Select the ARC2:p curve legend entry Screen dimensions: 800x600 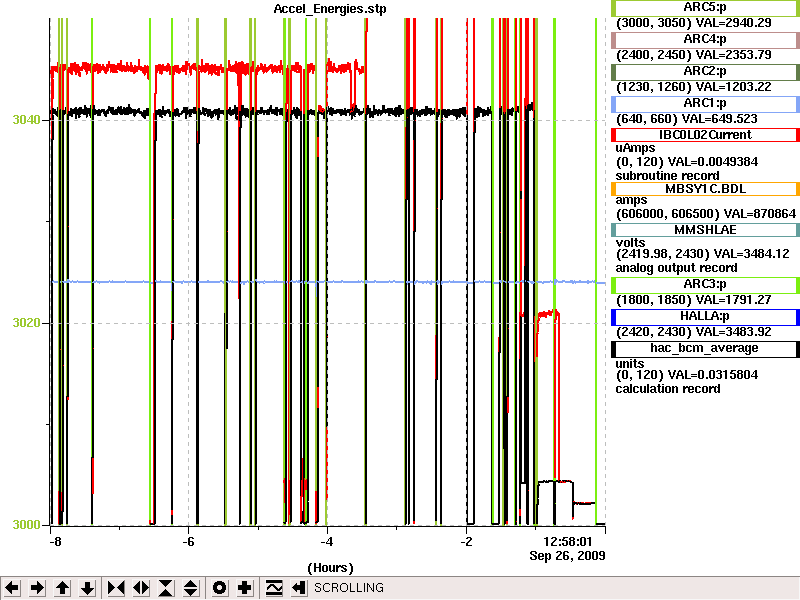tap(705, 71)
